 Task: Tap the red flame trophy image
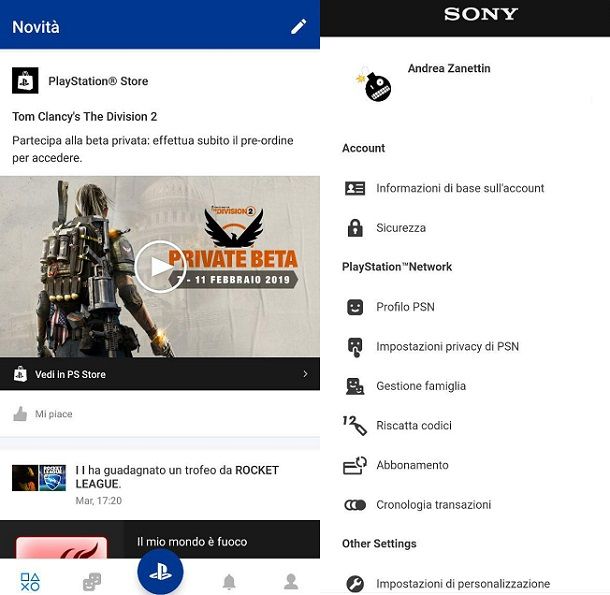61,548
